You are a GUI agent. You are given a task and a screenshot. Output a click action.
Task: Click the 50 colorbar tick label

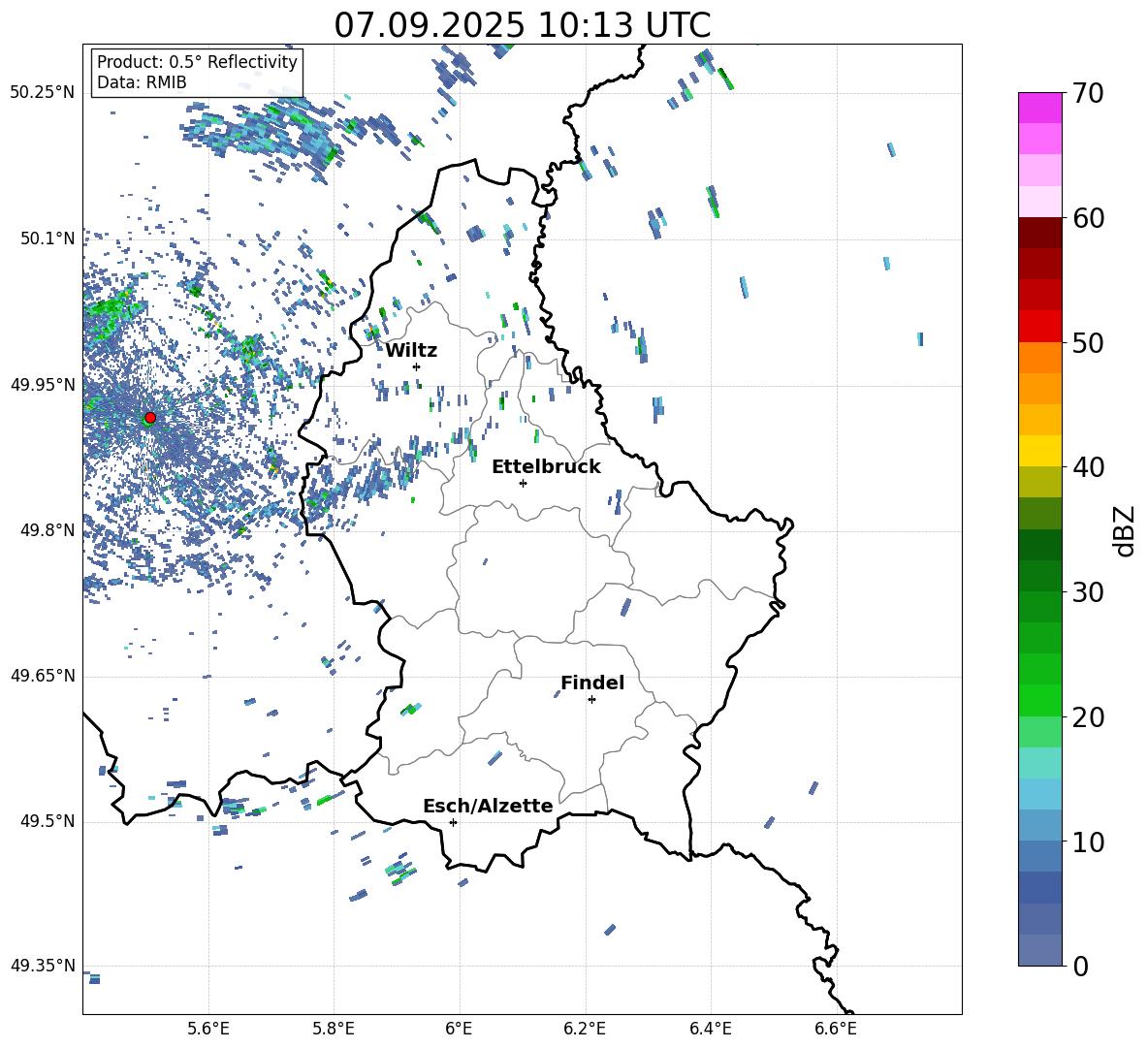(x=1088, y=343)
